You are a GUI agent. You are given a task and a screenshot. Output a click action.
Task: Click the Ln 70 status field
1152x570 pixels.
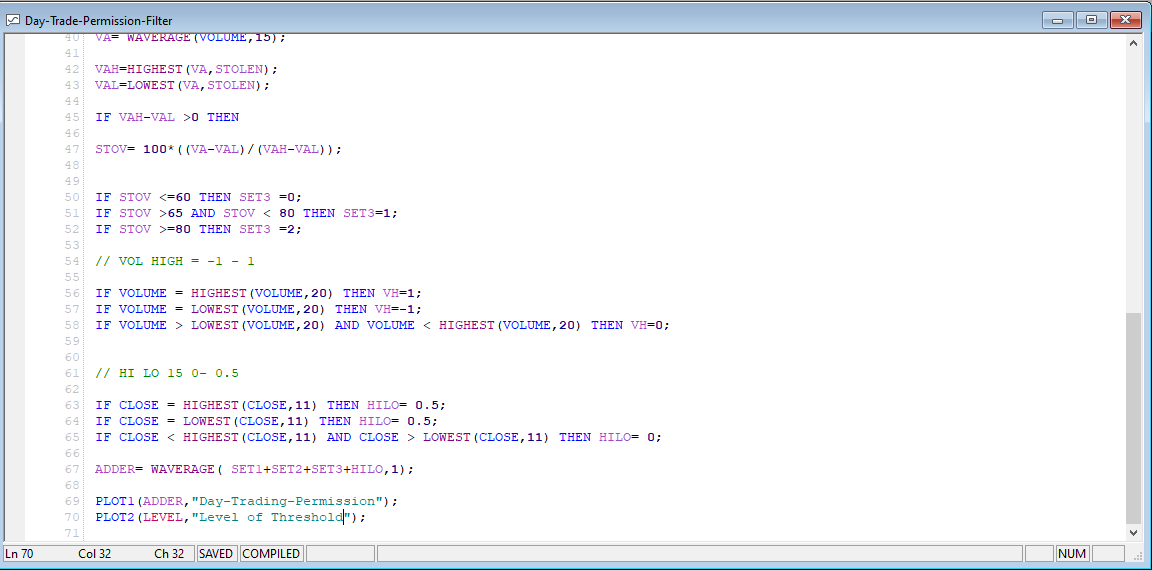coord(20,553)
